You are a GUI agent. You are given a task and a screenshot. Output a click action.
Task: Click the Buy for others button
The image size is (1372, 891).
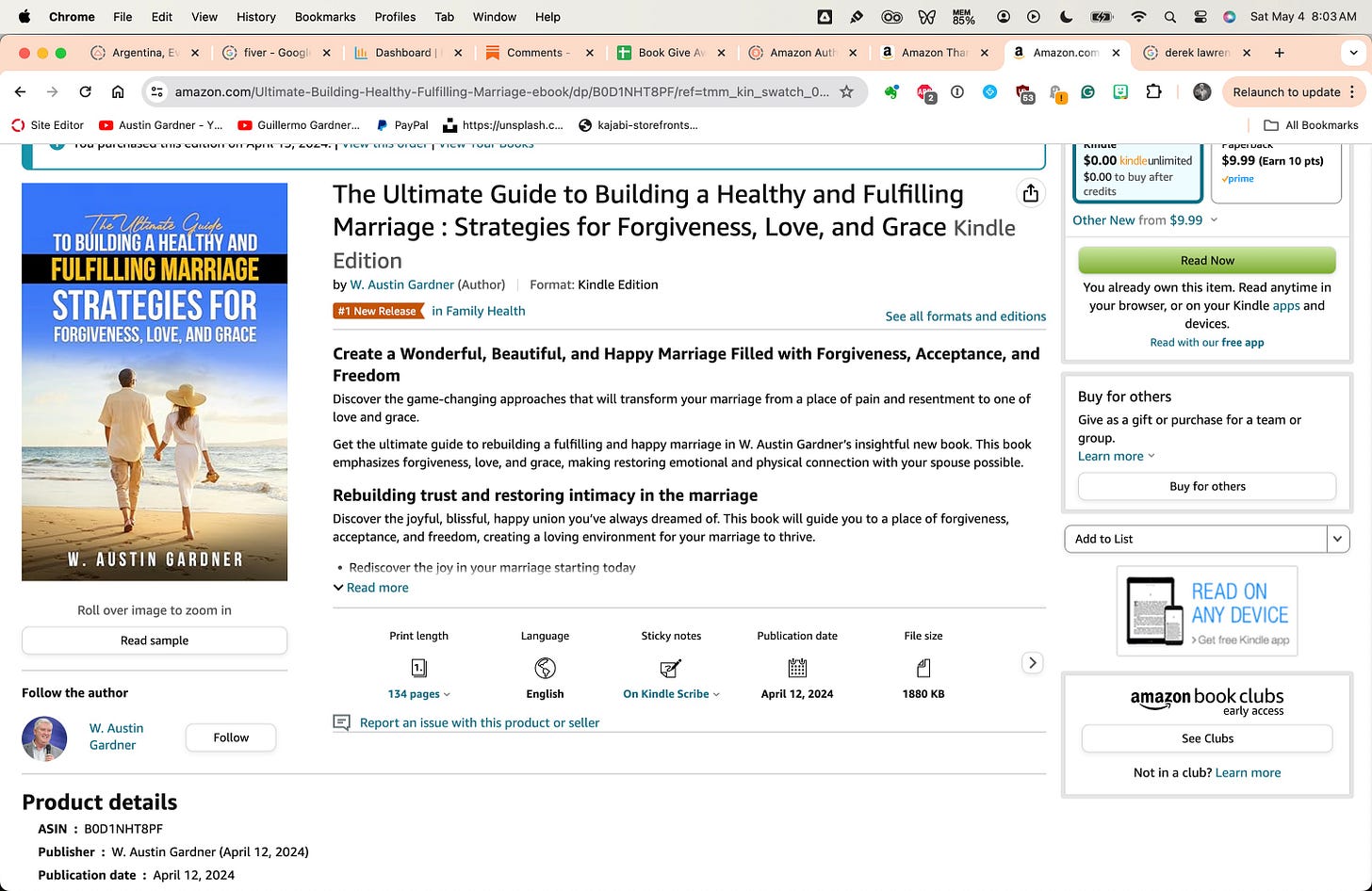(x=1207, y=486)
